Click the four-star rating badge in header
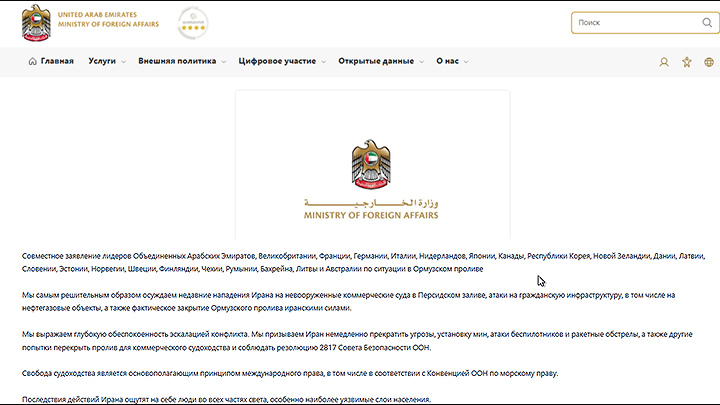 coord(192,22)
